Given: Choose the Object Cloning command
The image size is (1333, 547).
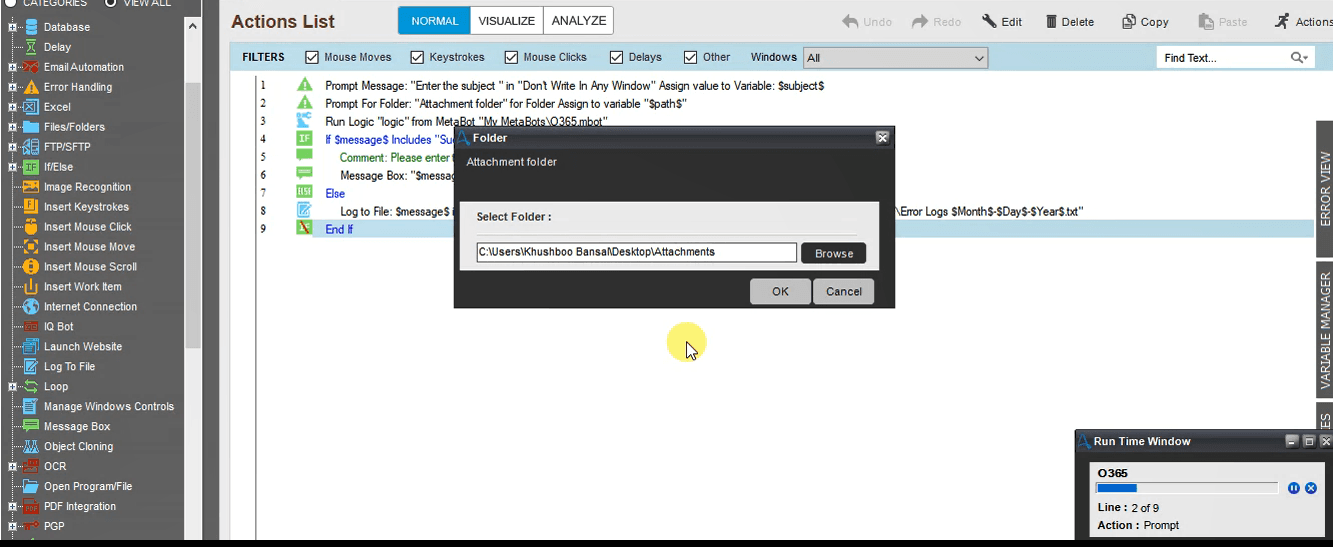Looking at the screenshot, I should pos(78,447).
